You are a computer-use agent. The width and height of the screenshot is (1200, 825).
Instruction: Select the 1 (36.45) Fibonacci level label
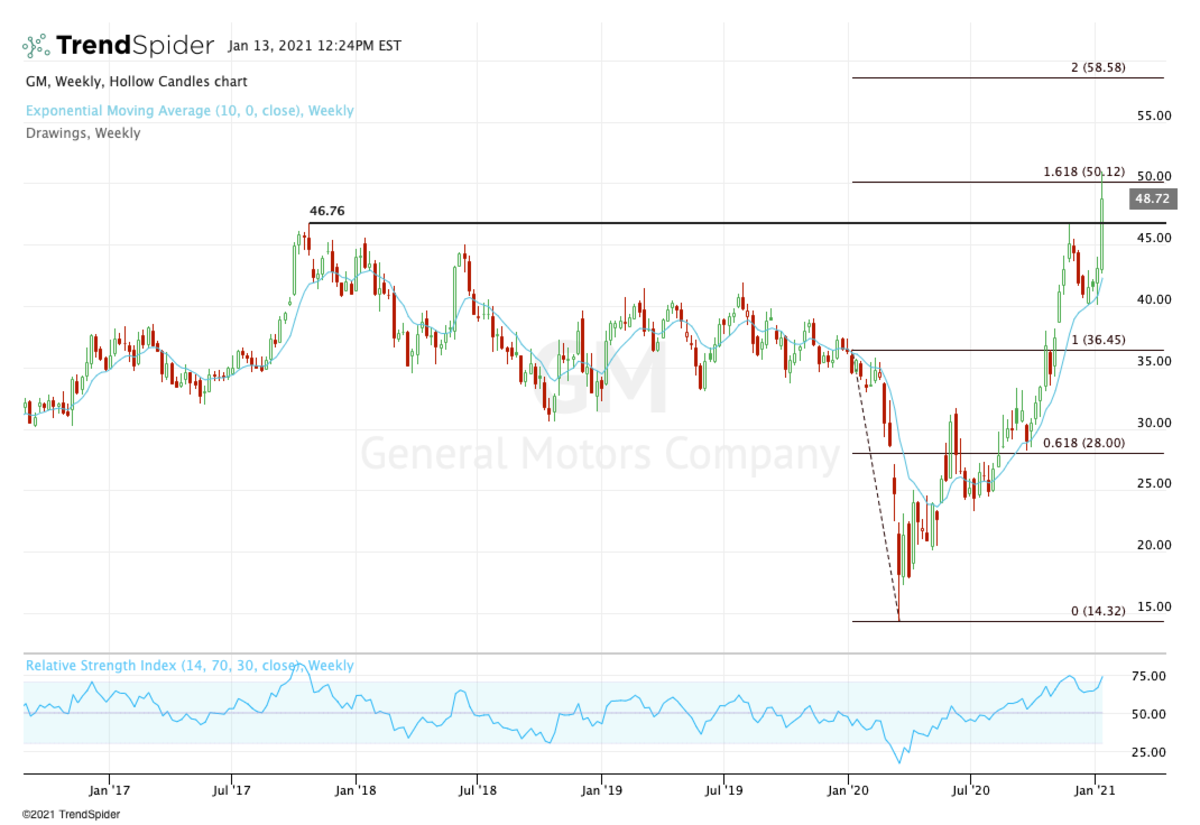(x=1098, y=340)
